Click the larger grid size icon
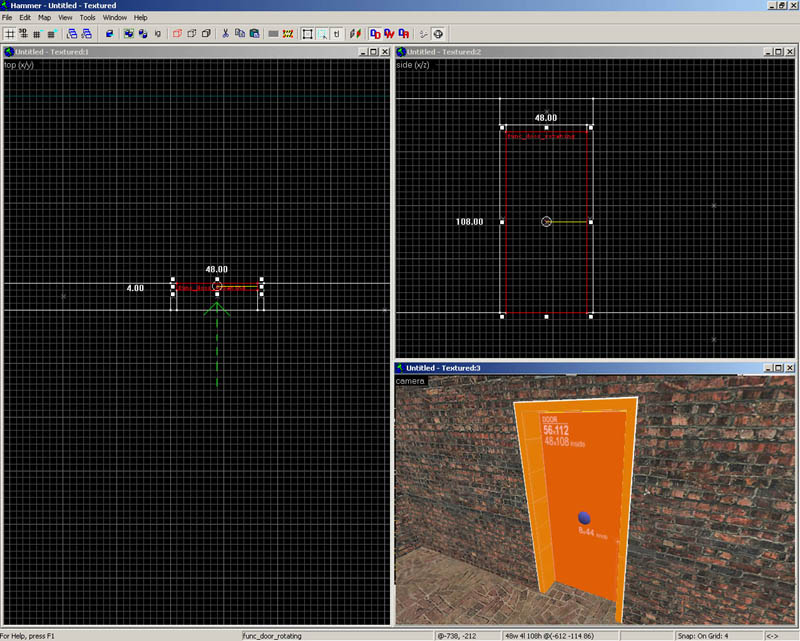This screenshot has height=641, width=800. click(51, 34)
